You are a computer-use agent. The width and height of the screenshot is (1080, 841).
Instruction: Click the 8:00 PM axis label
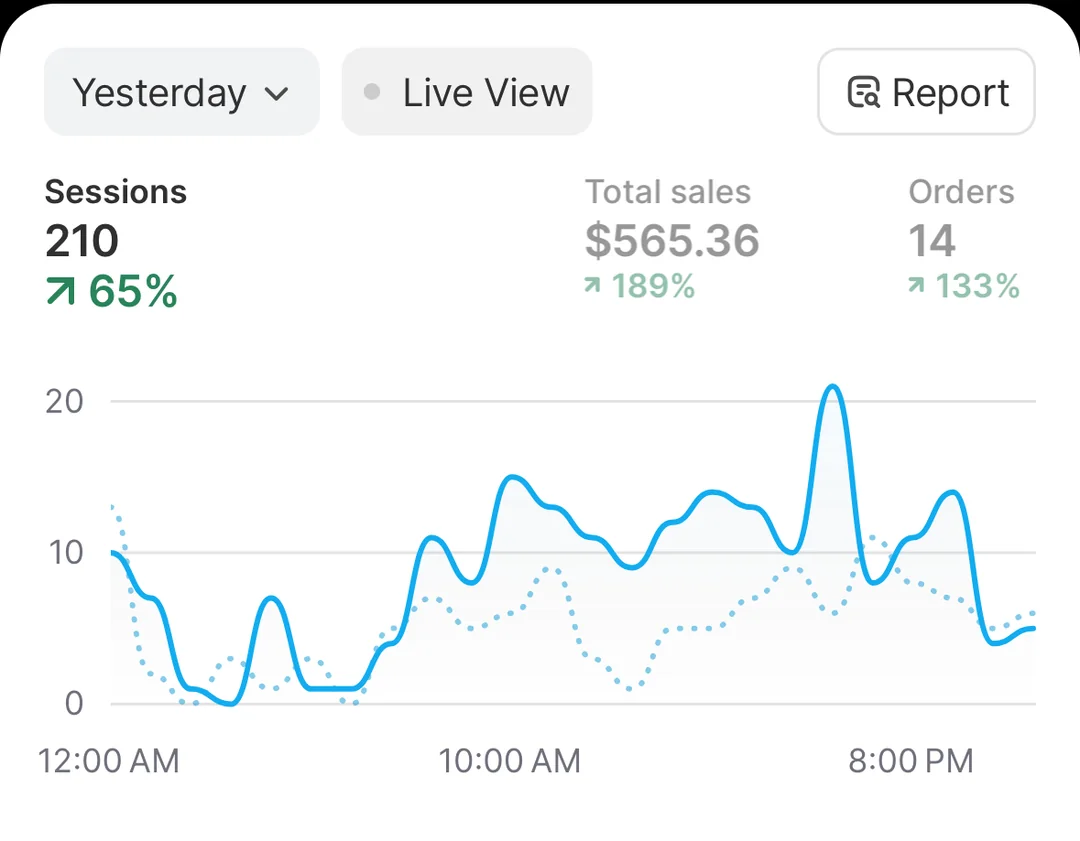910,761
